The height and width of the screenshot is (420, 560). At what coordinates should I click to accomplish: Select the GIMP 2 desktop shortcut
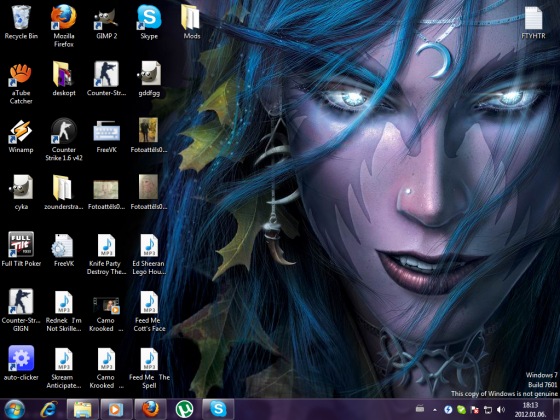click(106, 22)
